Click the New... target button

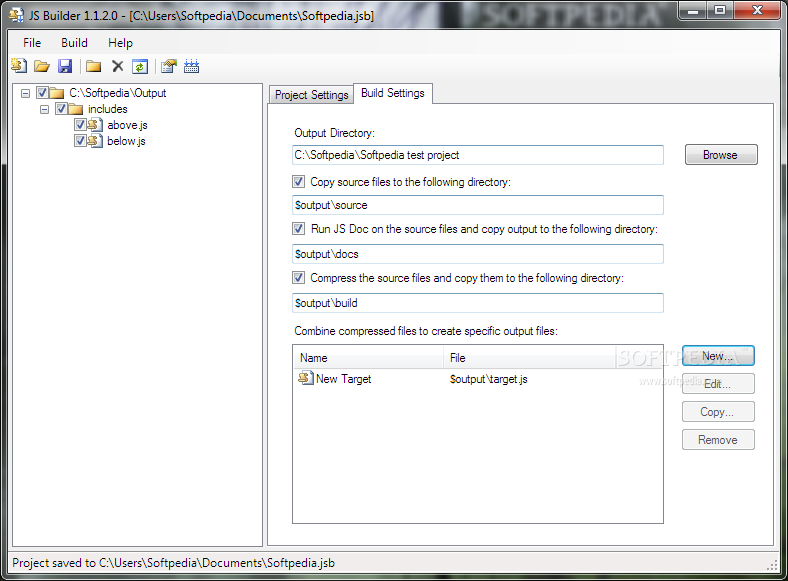click(x=718, y=356)
